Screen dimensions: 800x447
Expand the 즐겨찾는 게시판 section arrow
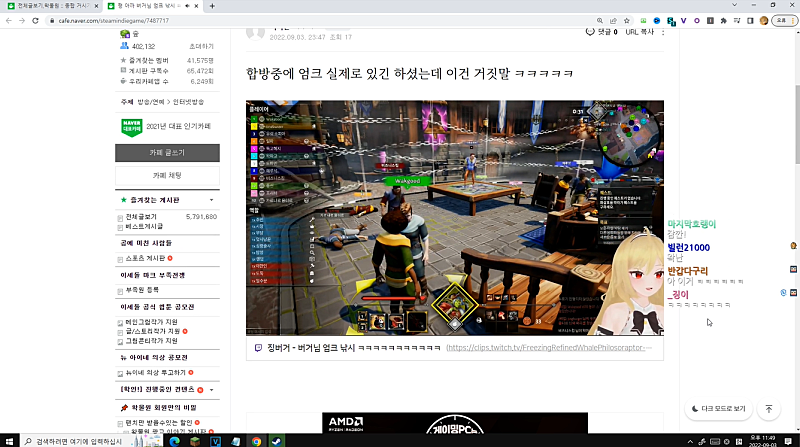[210, 200]
